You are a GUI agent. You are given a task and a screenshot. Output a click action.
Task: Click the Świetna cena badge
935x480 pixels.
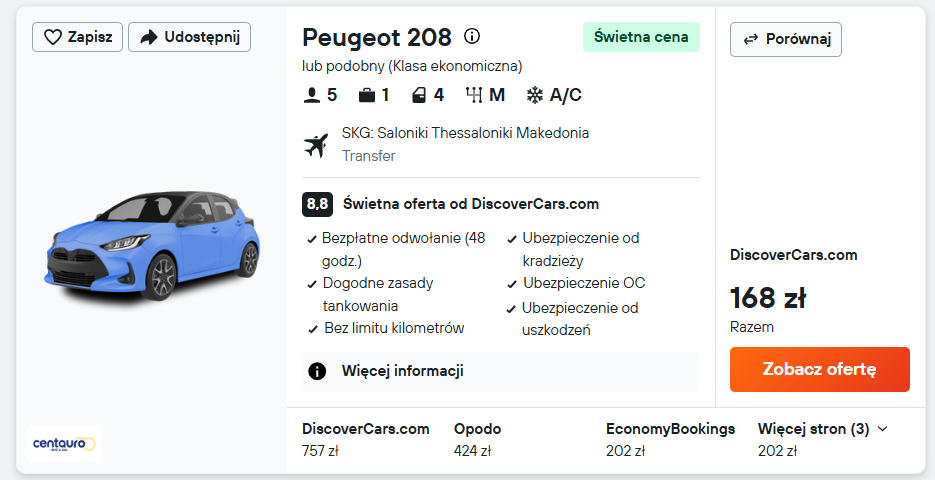[x=641, y=37]
